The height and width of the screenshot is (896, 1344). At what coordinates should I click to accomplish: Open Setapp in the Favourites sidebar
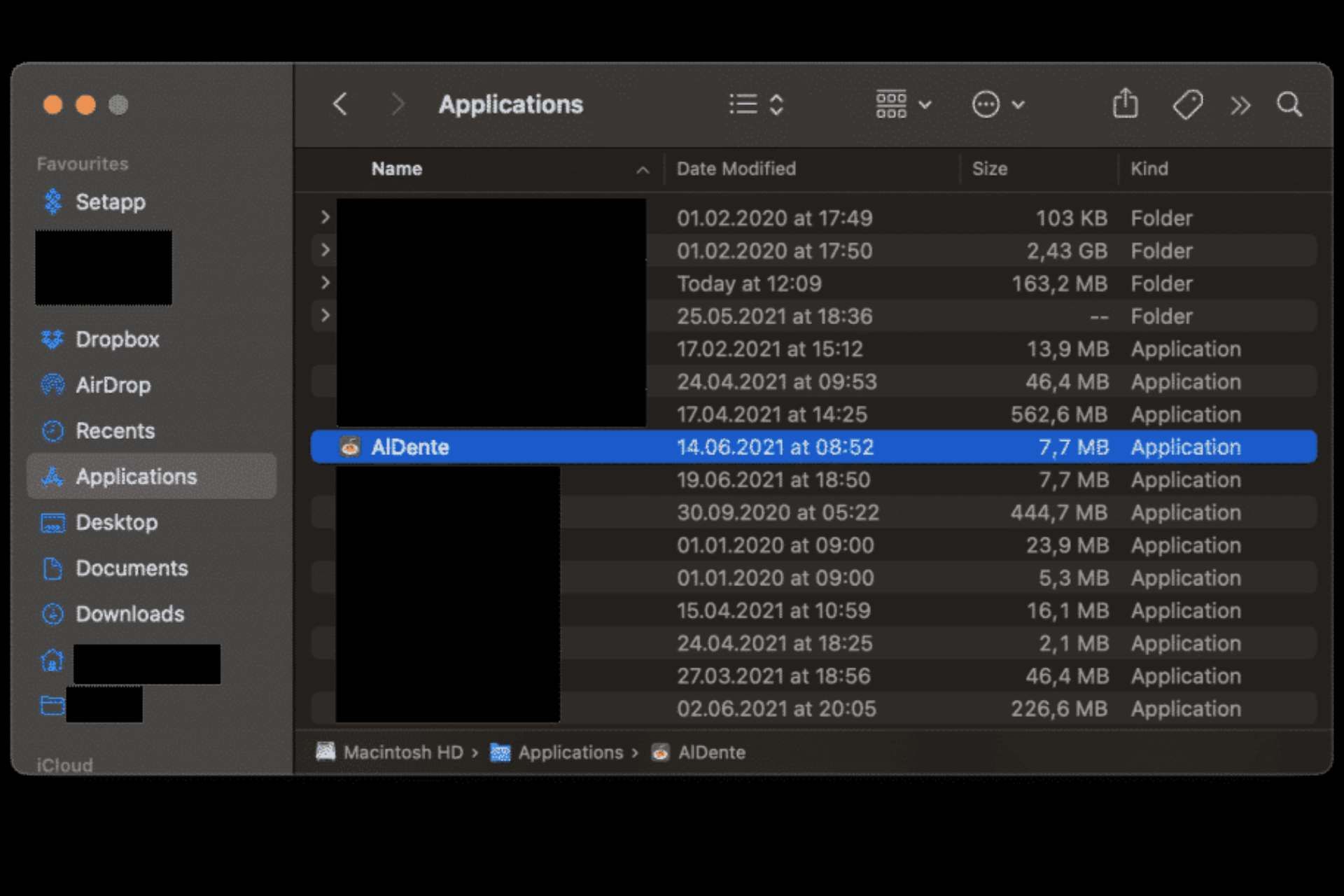(x=110, y=202)
